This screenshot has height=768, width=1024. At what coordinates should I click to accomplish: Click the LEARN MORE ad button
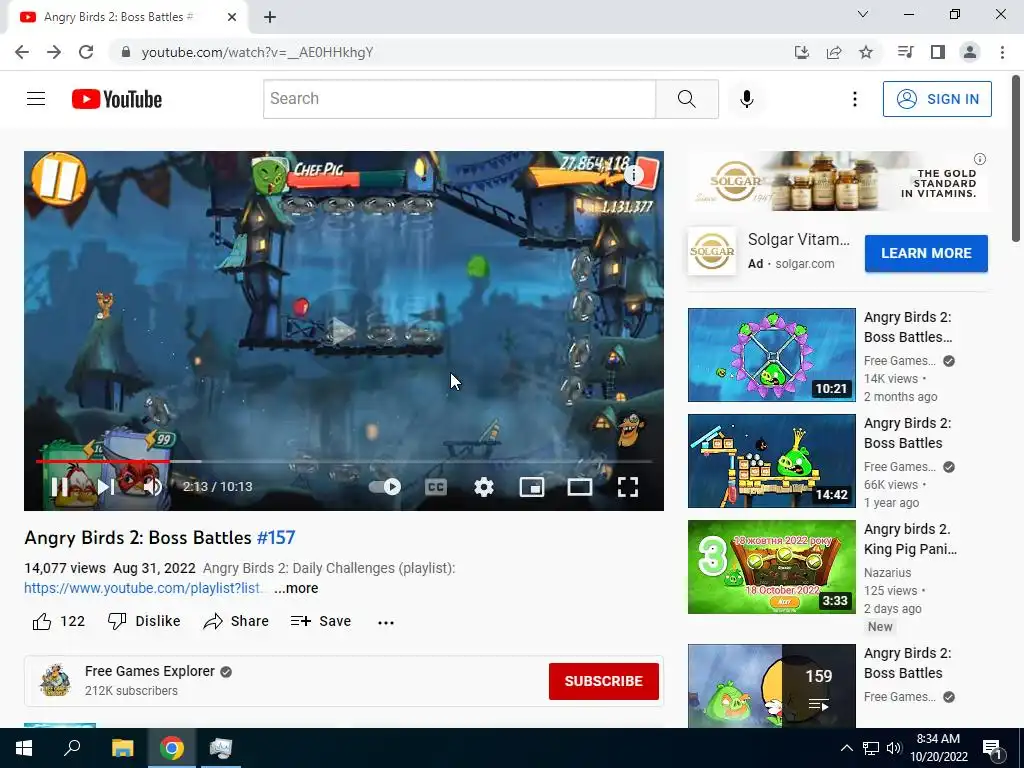click(x=926, y=253)
